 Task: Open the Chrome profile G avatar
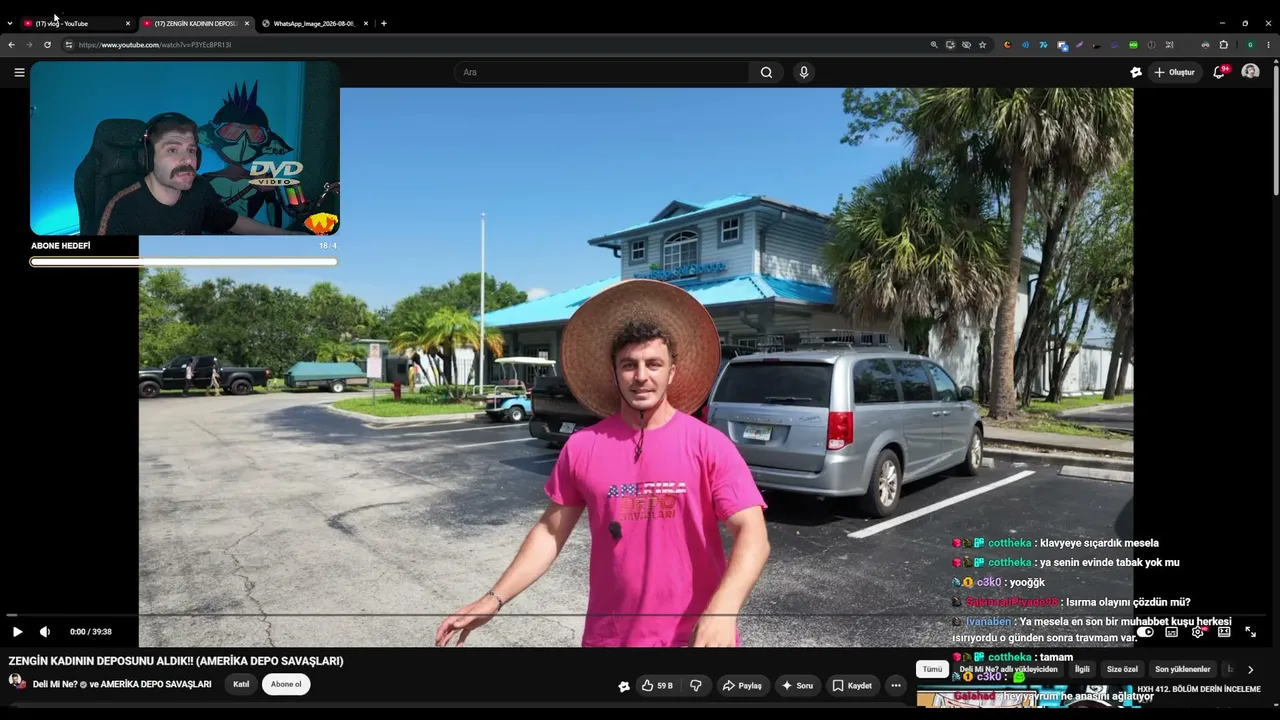click(1250, 45)
